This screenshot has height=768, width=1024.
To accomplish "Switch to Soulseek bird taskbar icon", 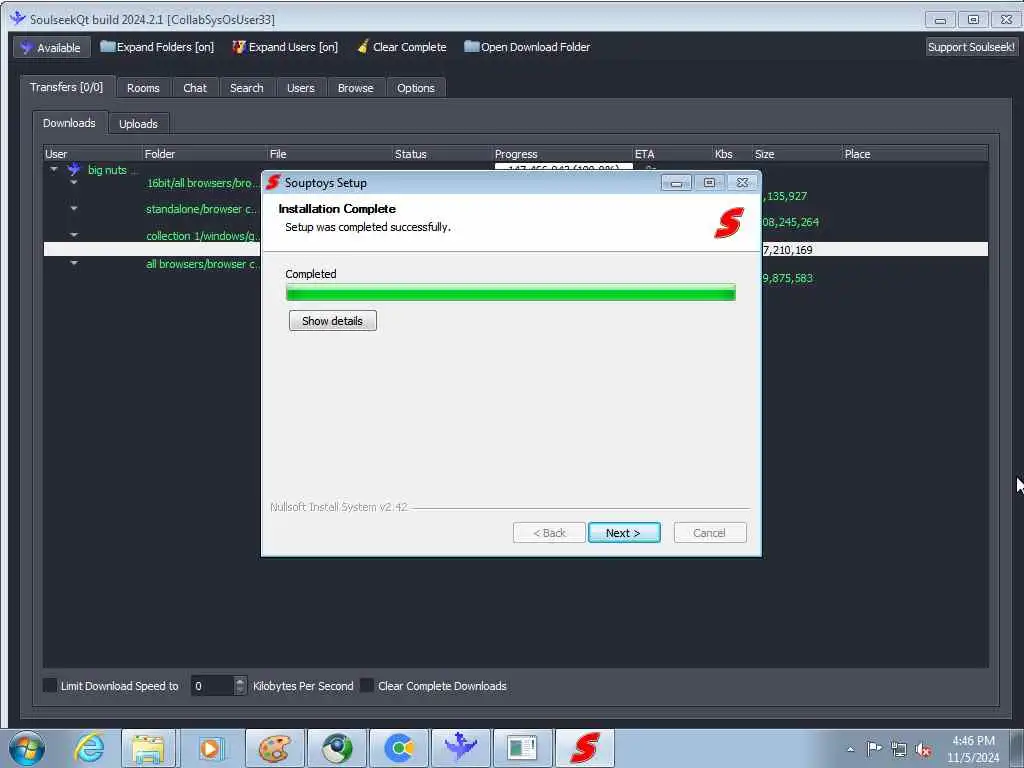I will pos(461,748).
